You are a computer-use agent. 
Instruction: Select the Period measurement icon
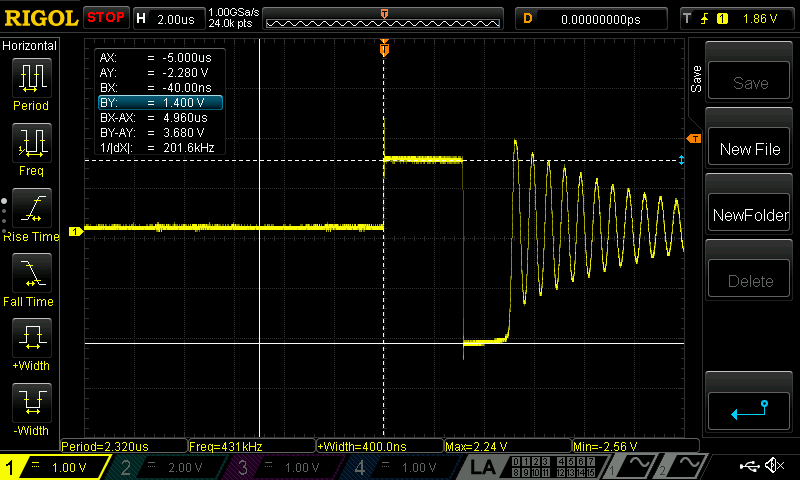31,84
